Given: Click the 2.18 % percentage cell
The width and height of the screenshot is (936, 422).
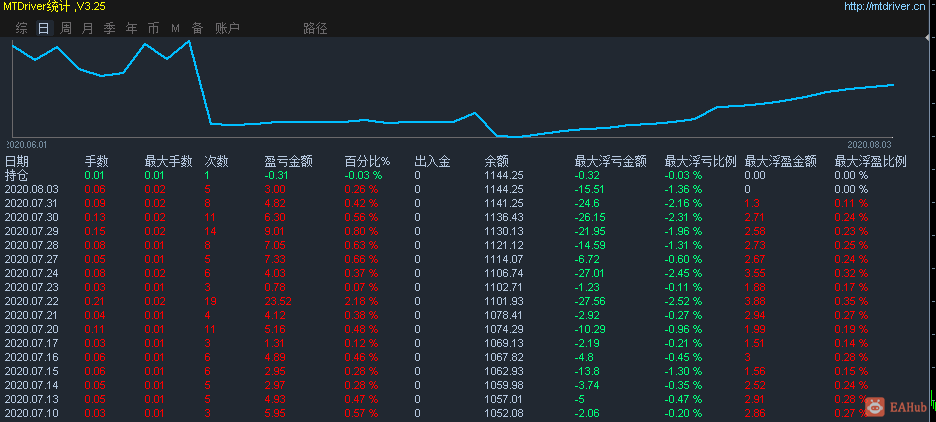Looking at the screenshot, I should [x=361, y=301].
